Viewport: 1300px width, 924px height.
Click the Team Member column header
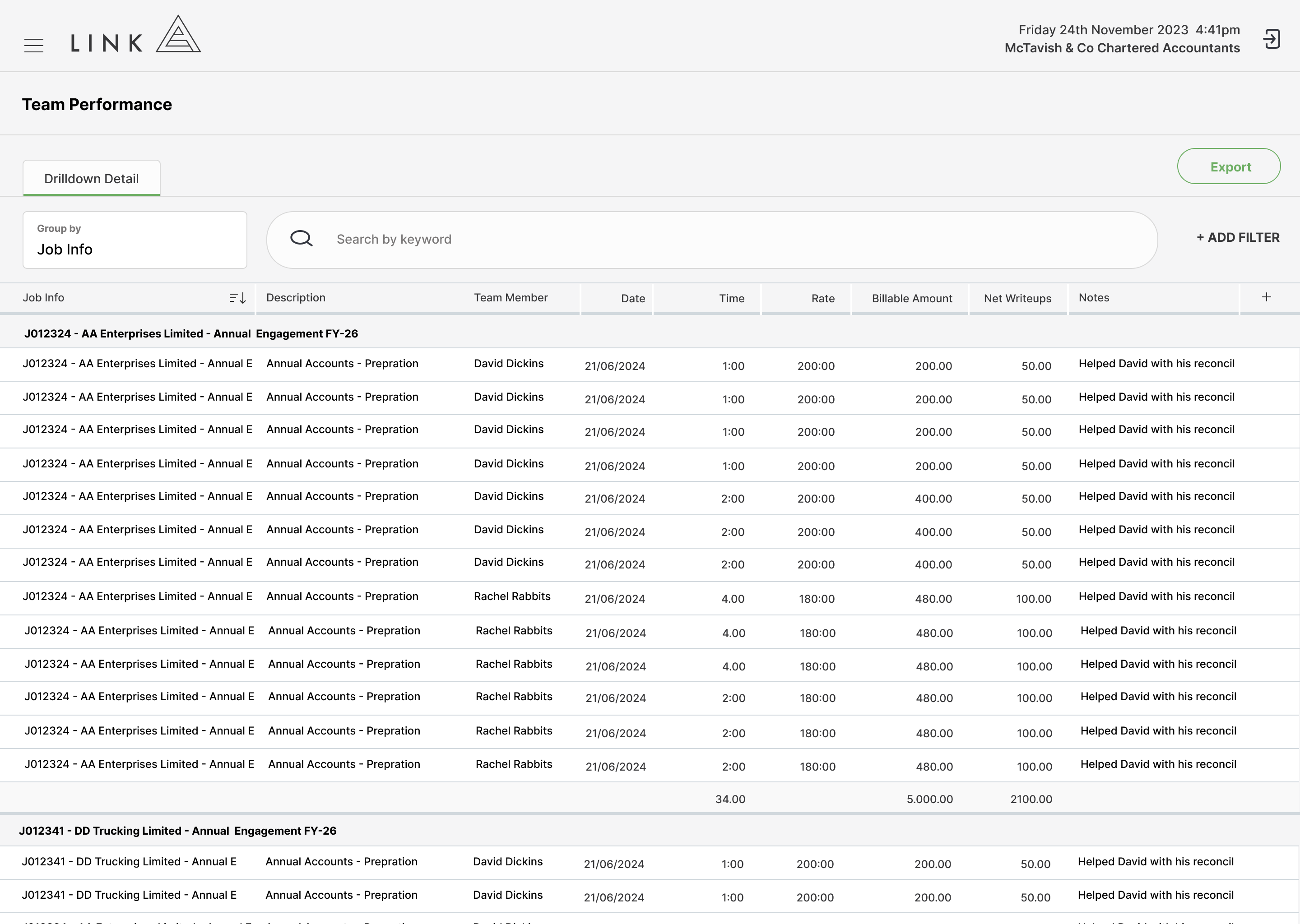tap(511, 298)
